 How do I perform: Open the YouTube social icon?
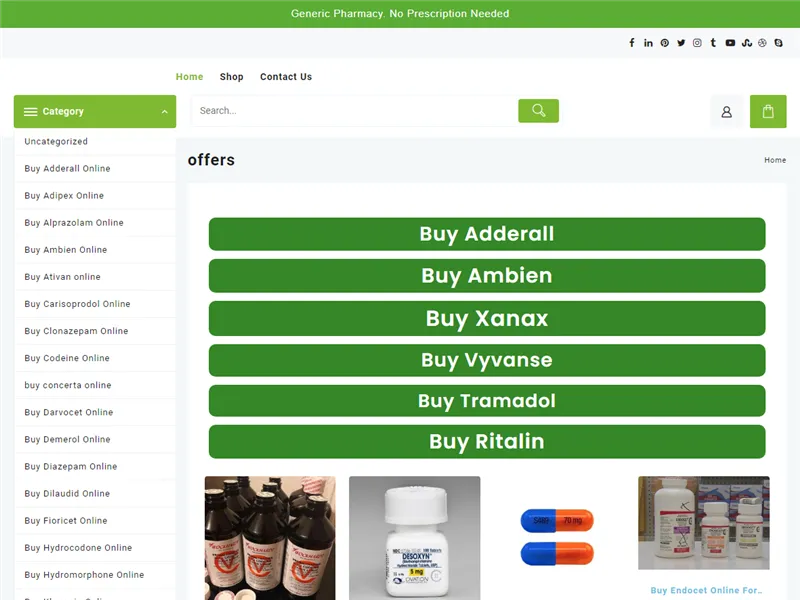[729, 42]
